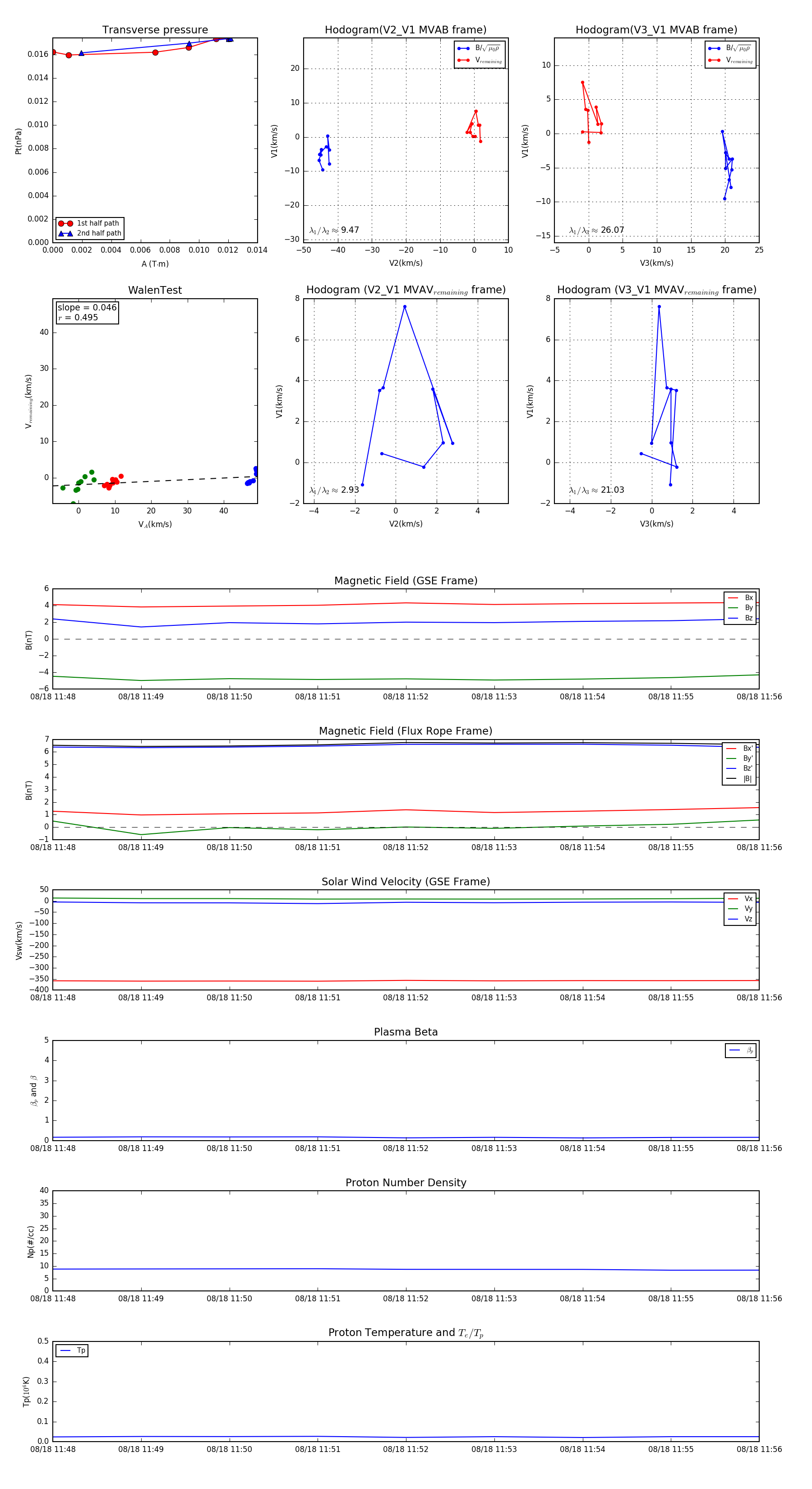Click the 'Transverse pressure' plot title
This screenshot has width=812, height=1489.
155,30
